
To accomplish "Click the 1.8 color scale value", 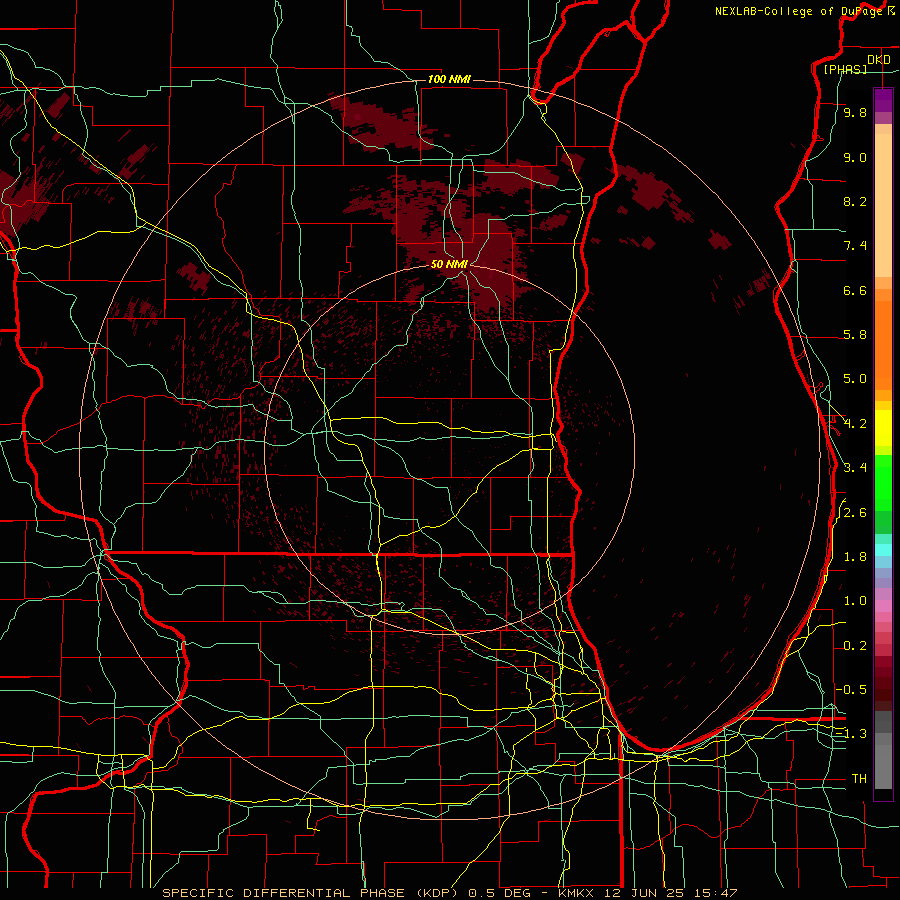I will click(x=855, y=557).
